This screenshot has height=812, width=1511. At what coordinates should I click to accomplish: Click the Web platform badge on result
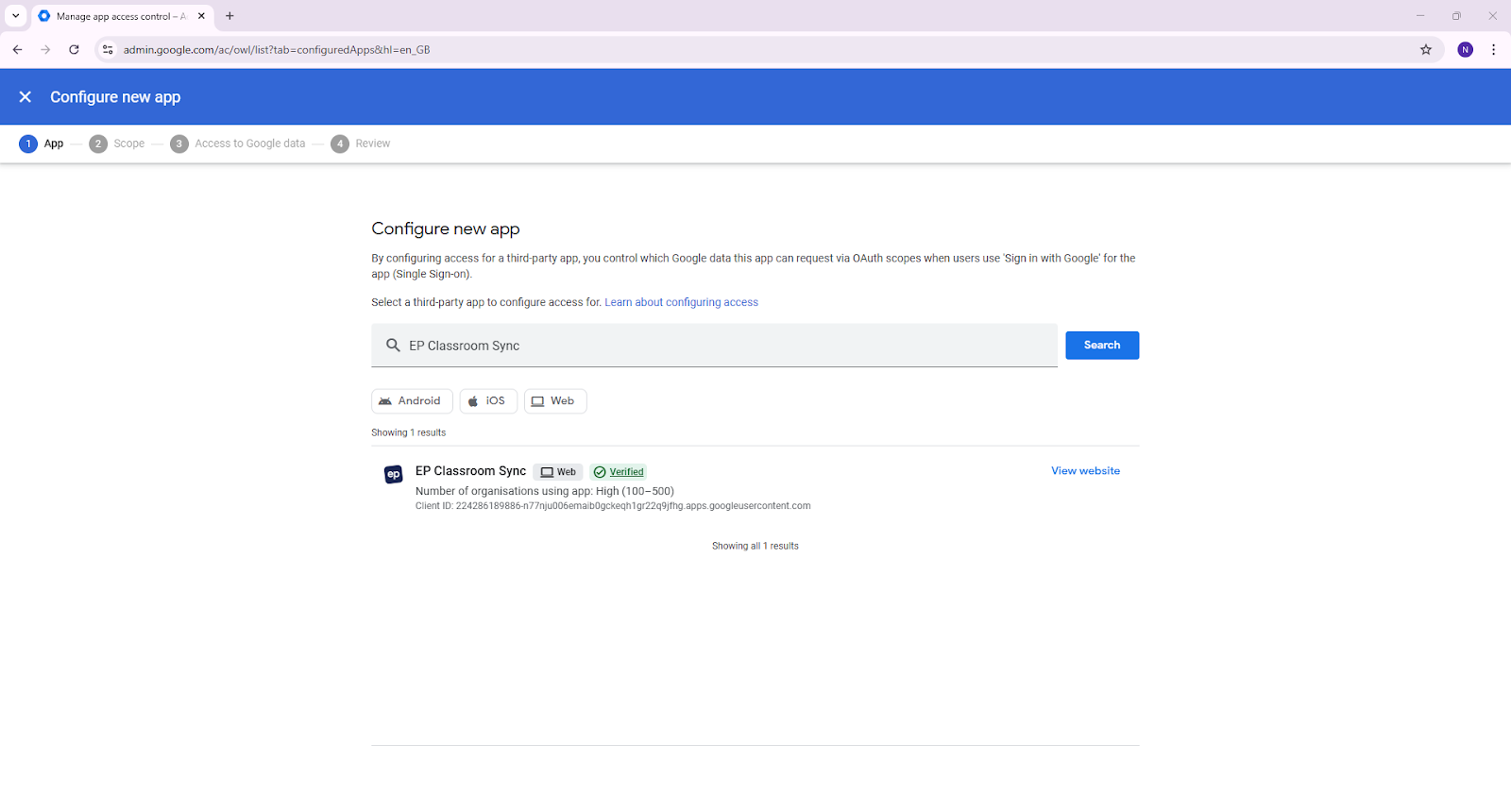pos(558,472)
